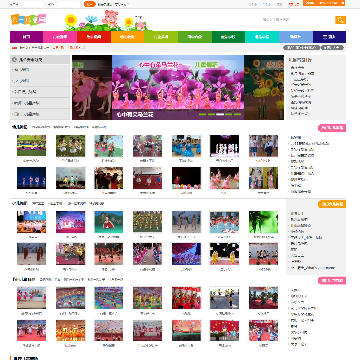Click the cartoon pig and sunflowers banner
360x360 pixels.
pos(106,20)
